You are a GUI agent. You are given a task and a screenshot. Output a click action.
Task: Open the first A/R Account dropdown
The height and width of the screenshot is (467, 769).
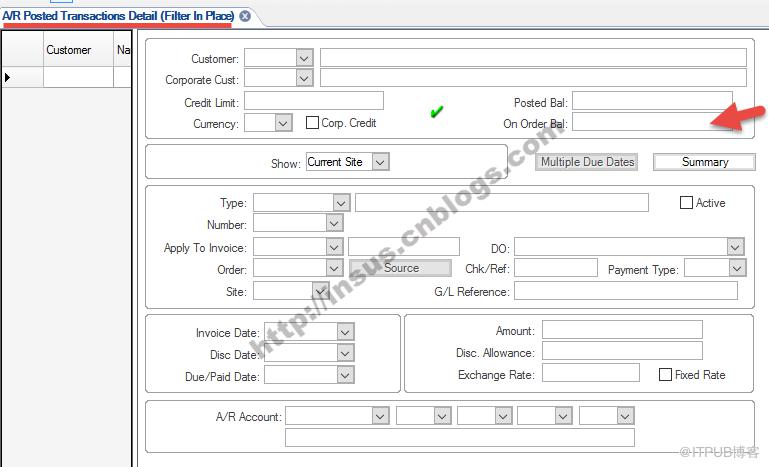tap(381, 416)
